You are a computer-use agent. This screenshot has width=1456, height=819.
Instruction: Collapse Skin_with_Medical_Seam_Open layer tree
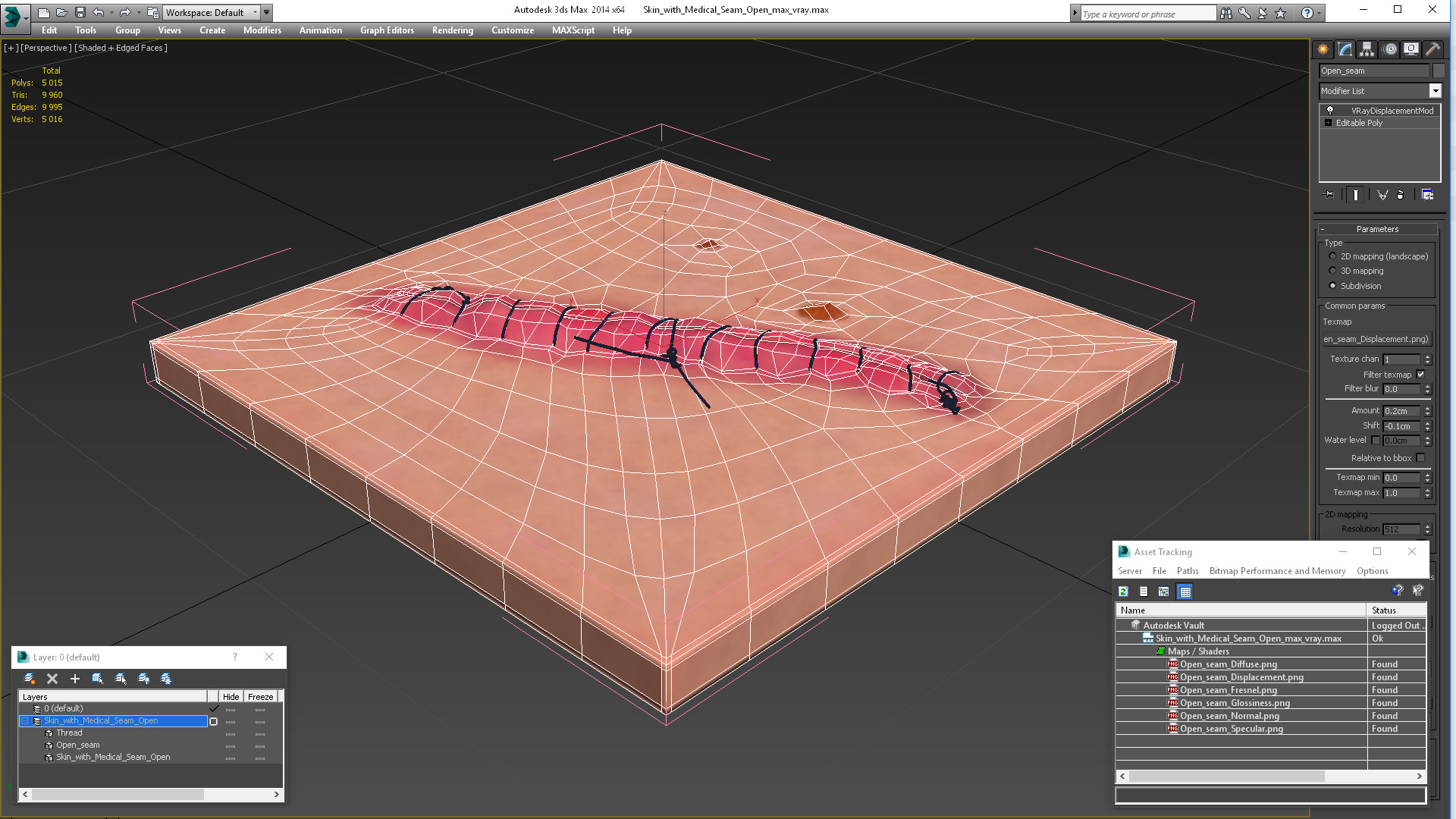tap(24, 721)
